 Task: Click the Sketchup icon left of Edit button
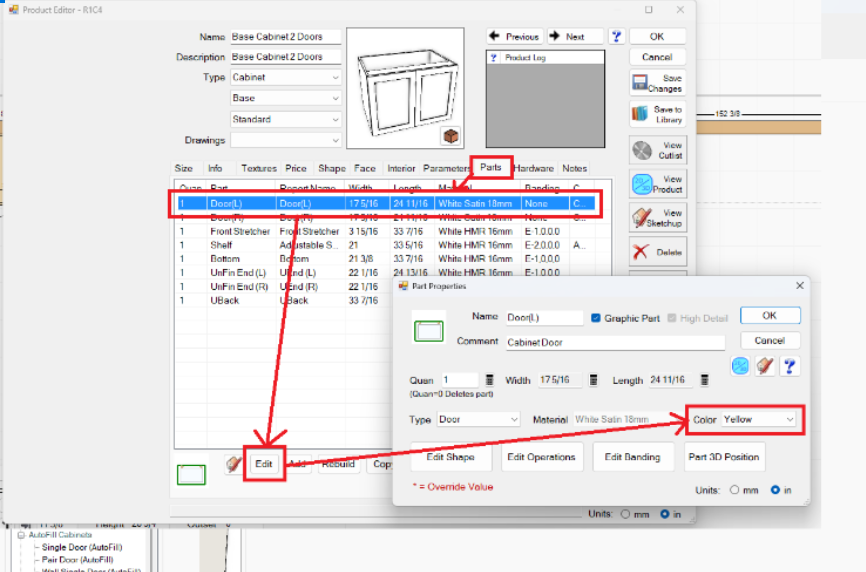235,464
